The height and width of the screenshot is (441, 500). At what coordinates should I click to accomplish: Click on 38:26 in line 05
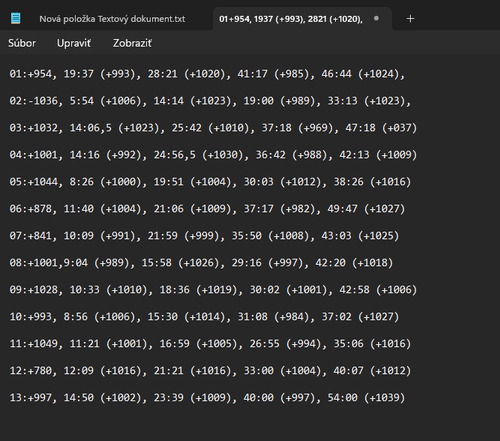[x=348, y=182]
